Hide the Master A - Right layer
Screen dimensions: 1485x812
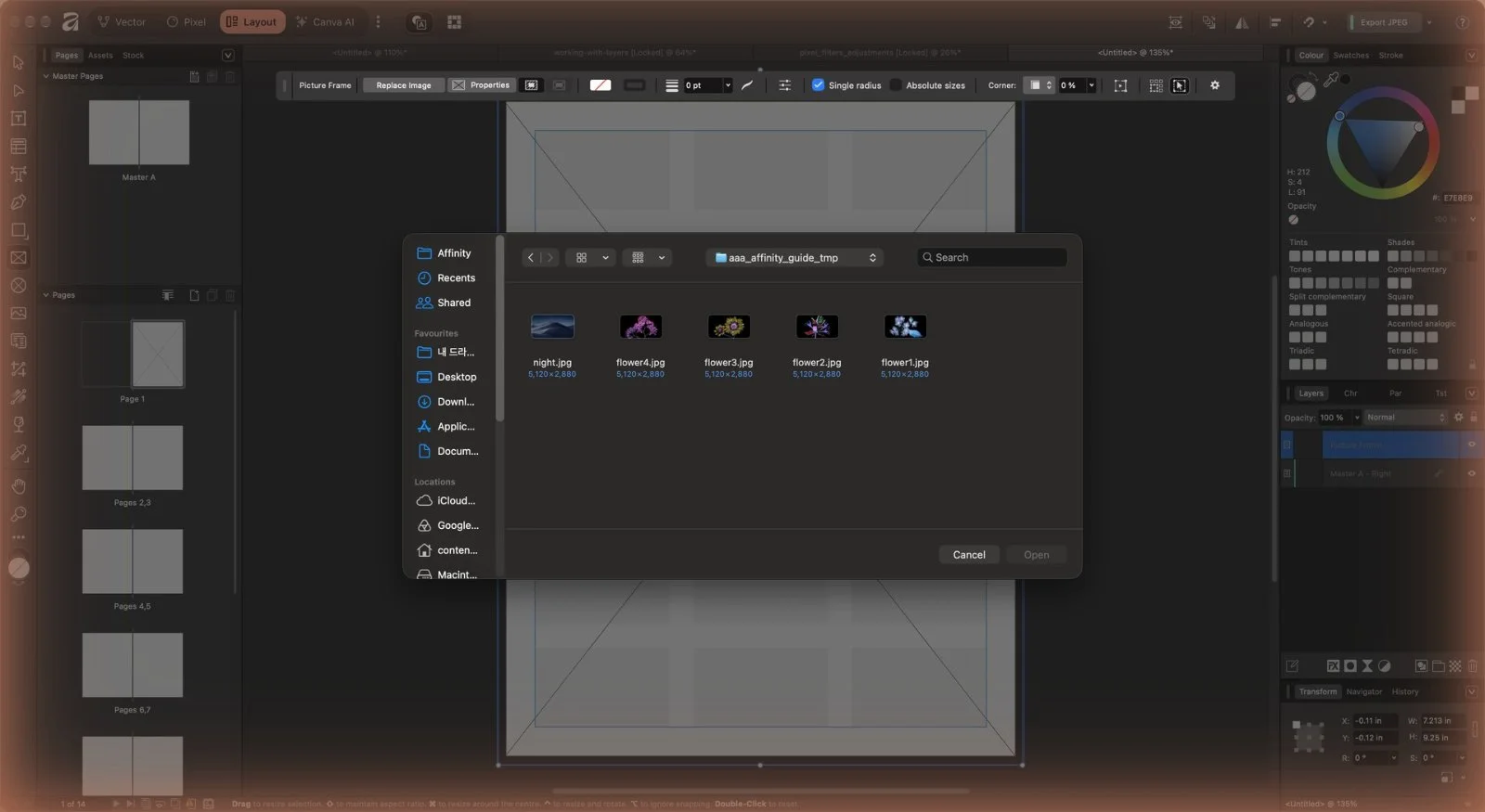[x=1471, y=473]
